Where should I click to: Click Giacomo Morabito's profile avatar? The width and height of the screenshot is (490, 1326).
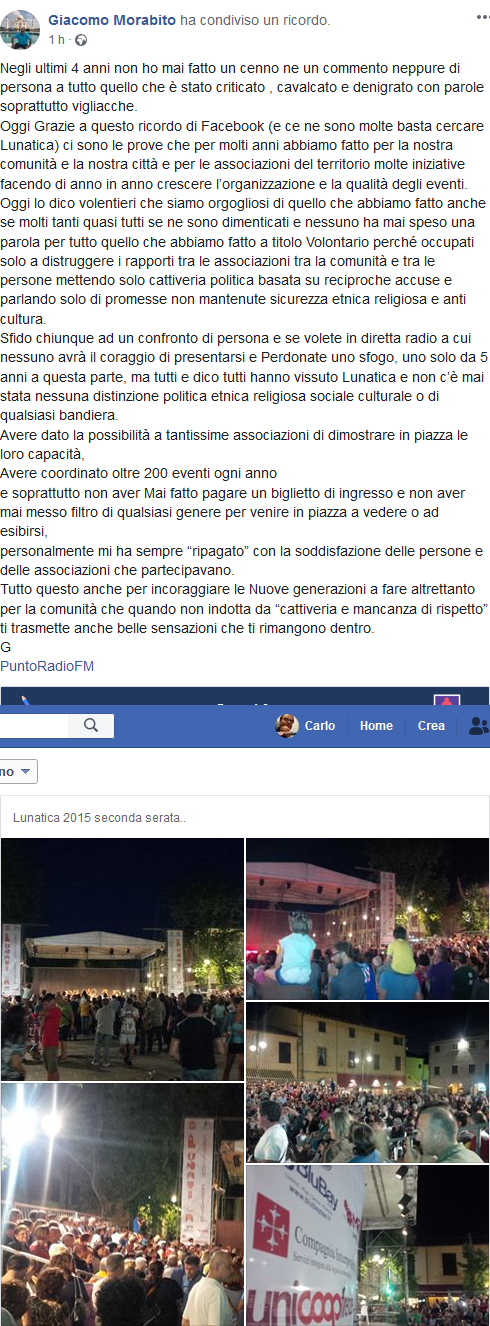click(x=21, y=31)
